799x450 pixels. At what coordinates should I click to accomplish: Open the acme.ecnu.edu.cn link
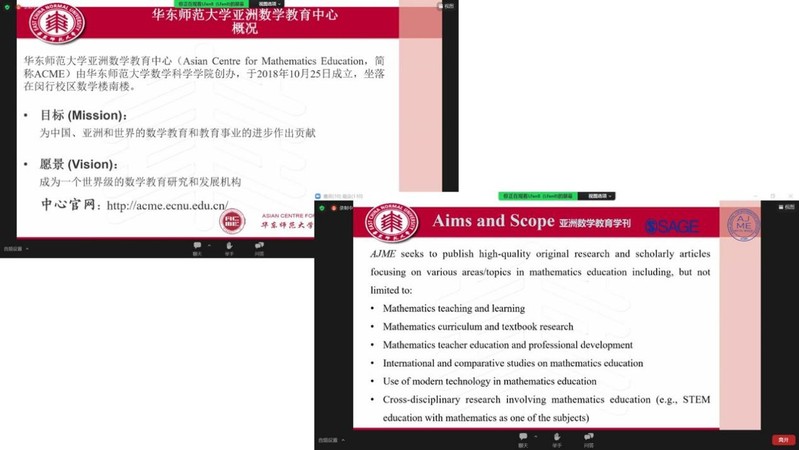tap(168, 205)
